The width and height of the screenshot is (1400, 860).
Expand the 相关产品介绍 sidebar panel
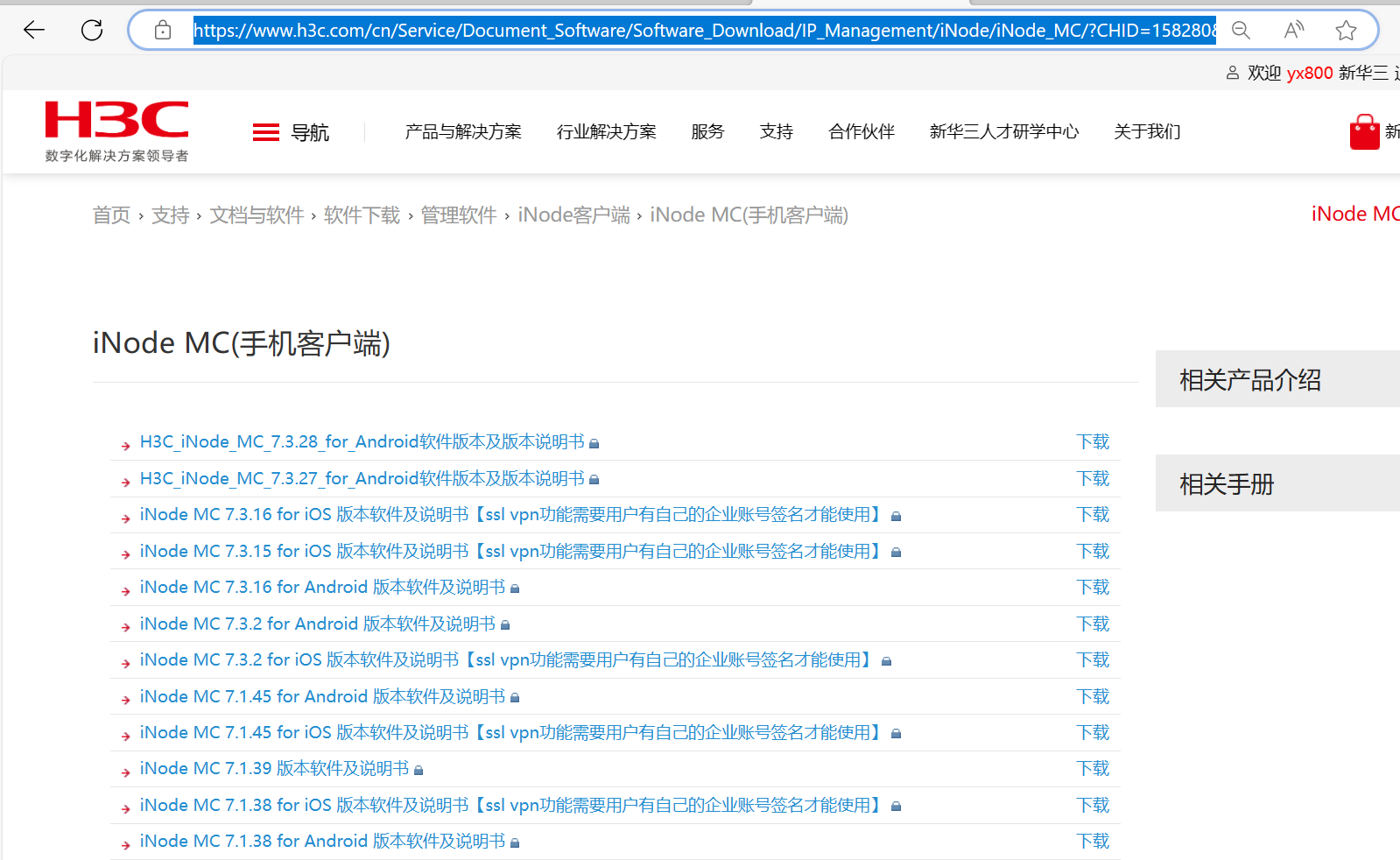click(1277, 379)
